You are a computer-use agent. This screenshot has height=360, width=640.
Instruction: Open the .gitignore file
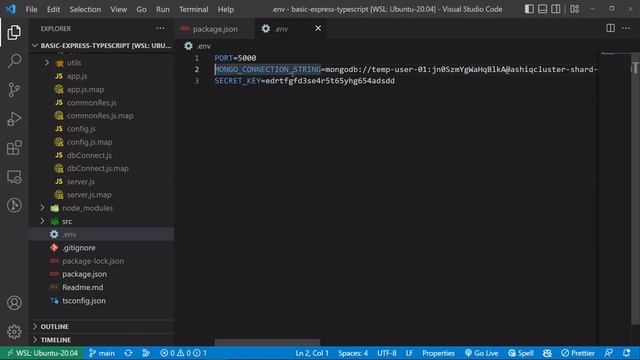[78, 248]
